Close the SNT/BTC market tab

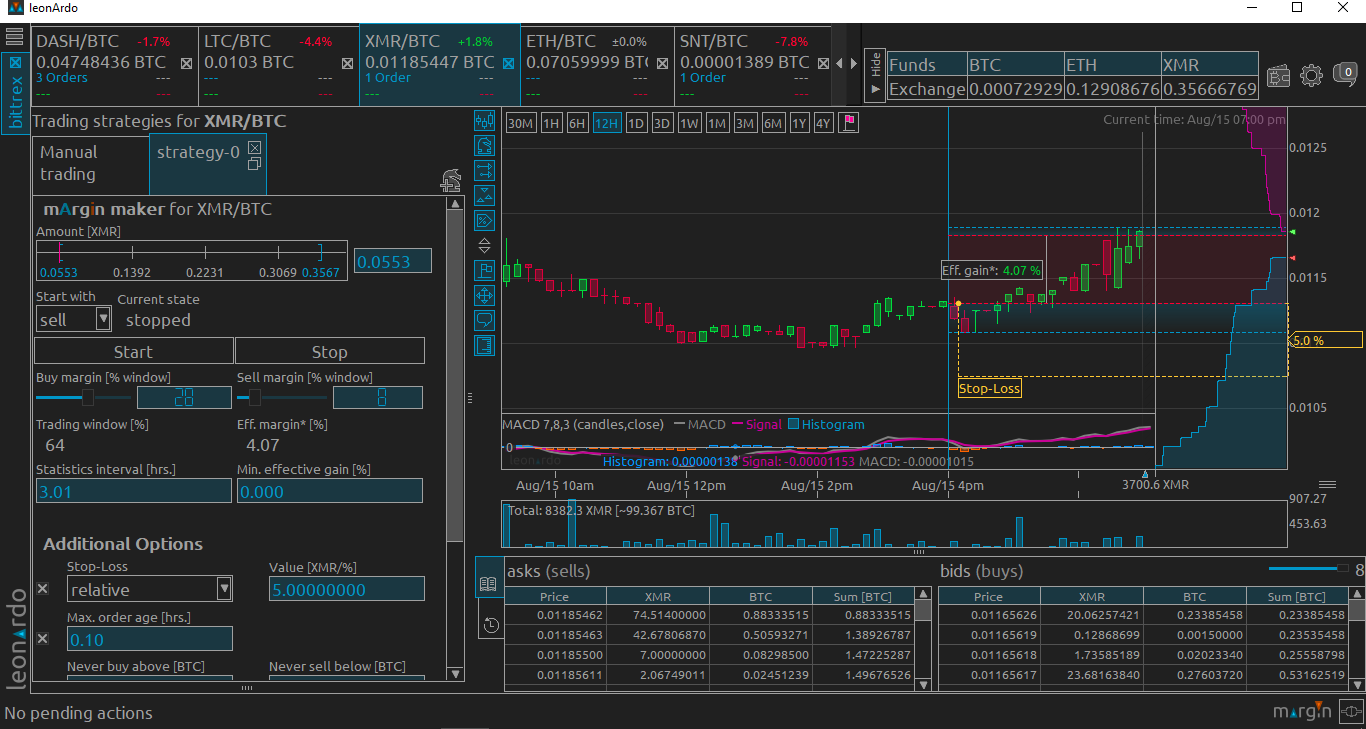click(822, 63)
